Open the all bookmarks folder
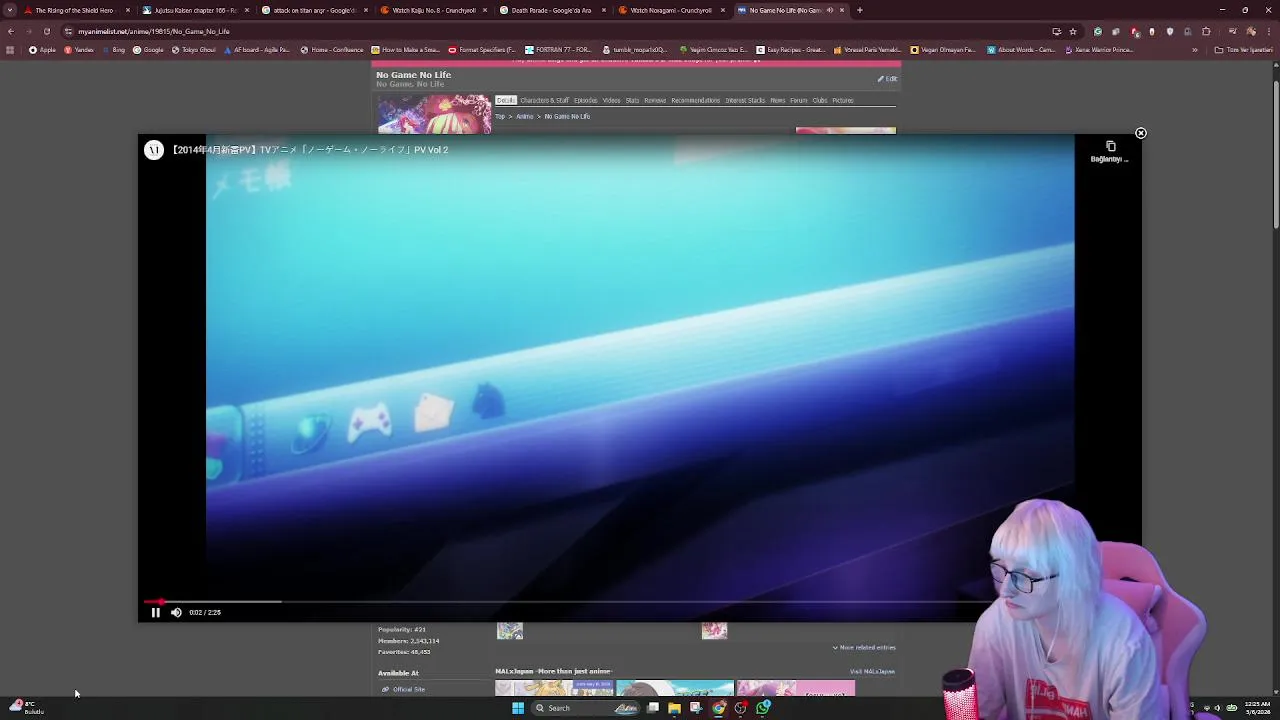 tap(1244, 50)
